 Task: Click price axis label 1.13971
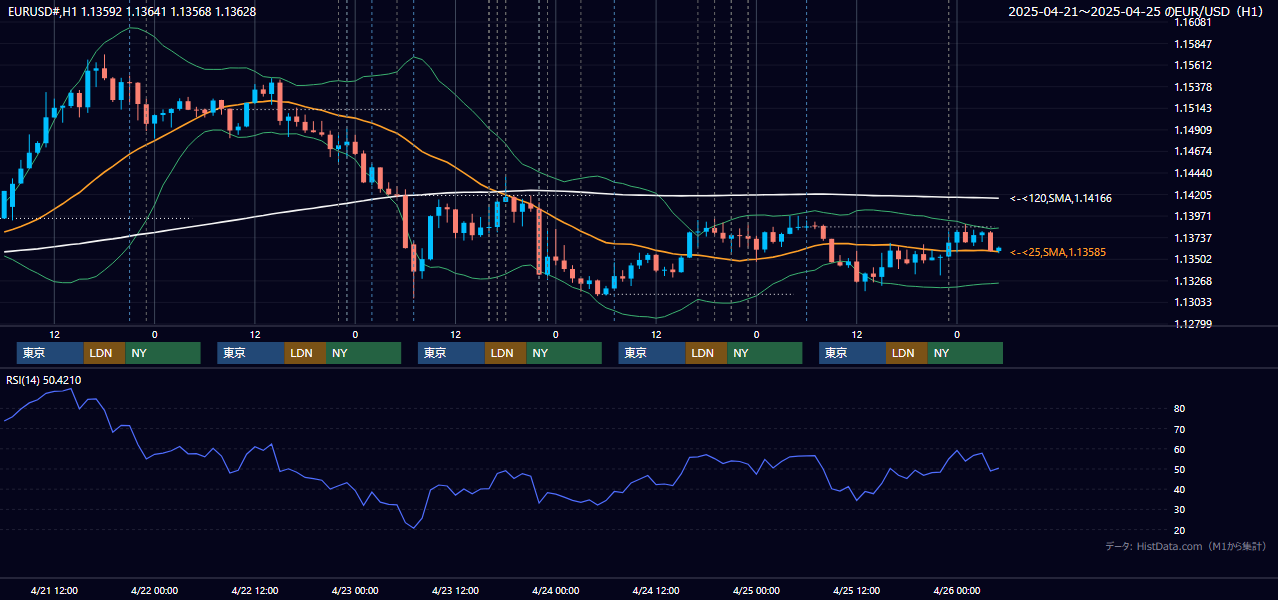click(1194, 216)
